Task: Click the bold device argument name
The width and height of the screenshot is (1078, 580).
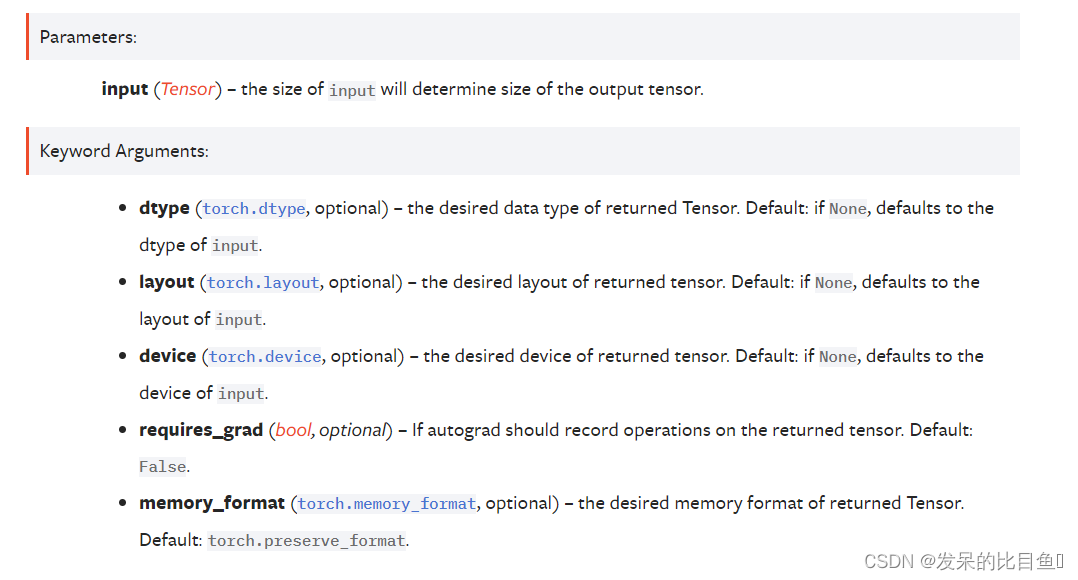Action: pos(168,356)
